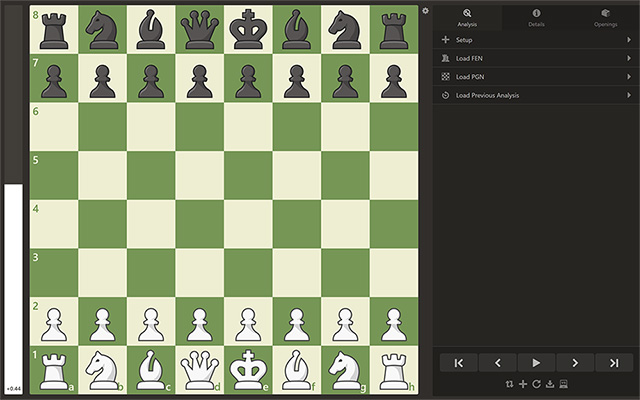Click the empty c6 square
The height and width of the screenshot is (400, 640).
pyautogui.click(x=151, y=127)
